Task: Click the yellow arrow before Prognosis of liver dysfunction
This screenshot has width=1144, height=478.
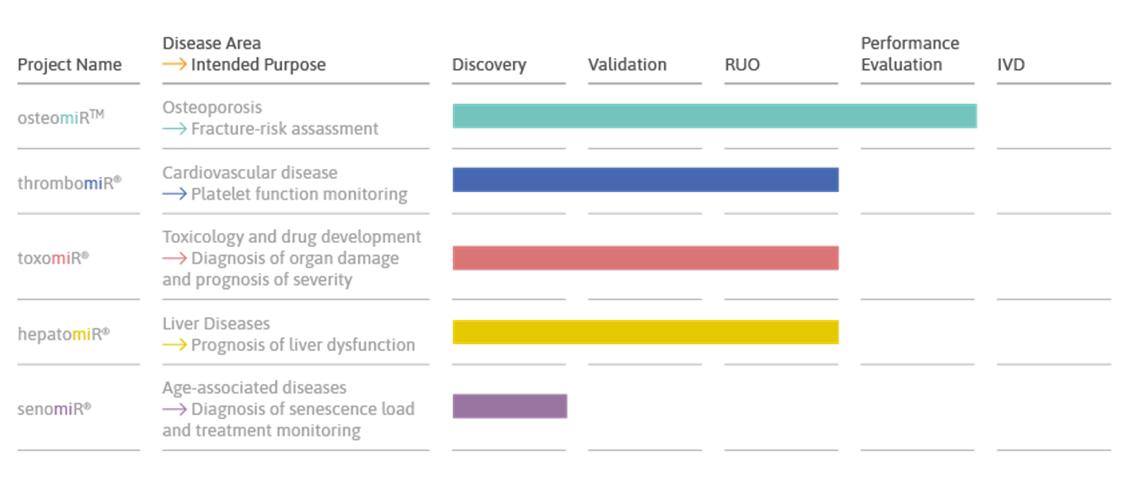Action: [174, 345]
